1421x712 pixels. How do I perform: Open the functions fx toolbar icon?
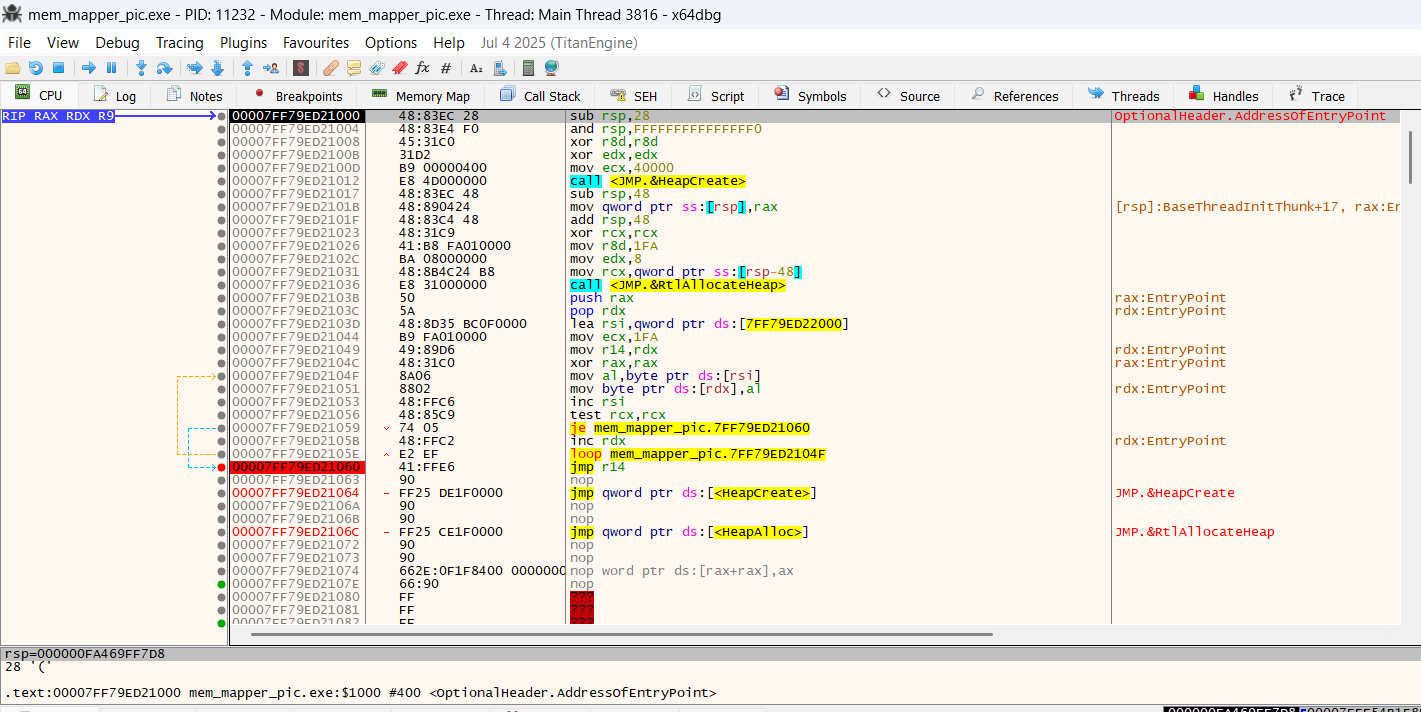click(422, 68)
